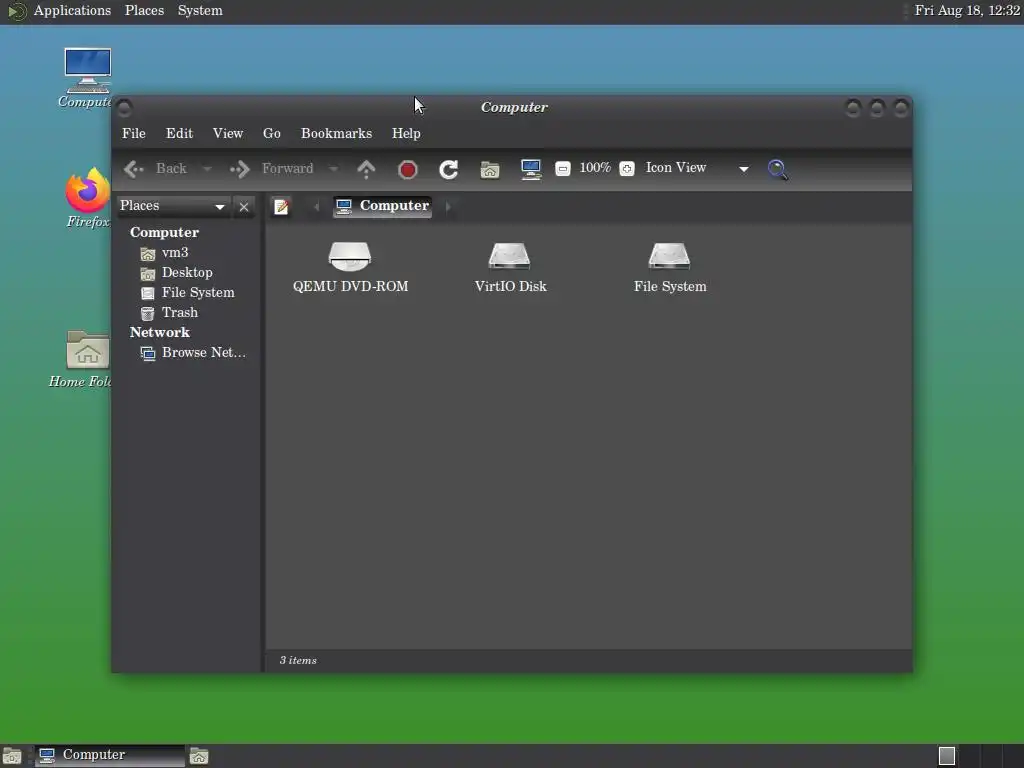Open File System in Places sidebar

point(198,293)
